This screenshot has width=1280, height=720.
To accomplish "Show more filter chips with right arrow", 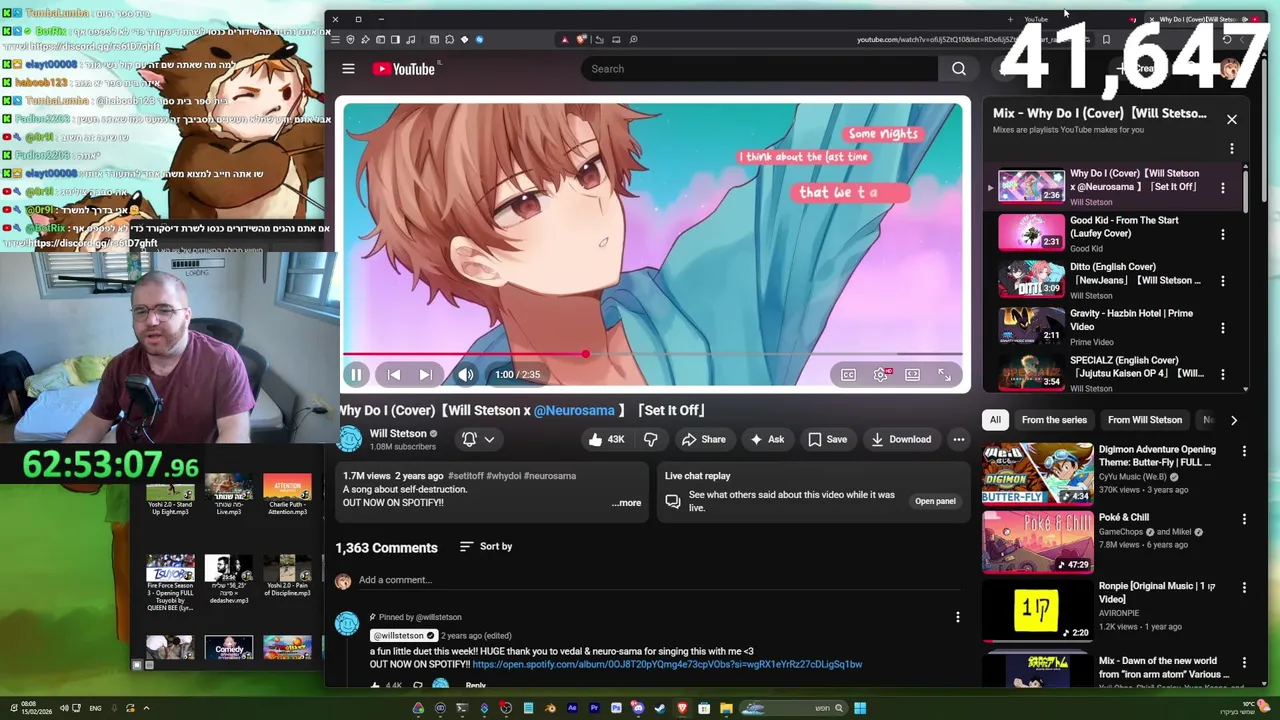I will 1233,420.
